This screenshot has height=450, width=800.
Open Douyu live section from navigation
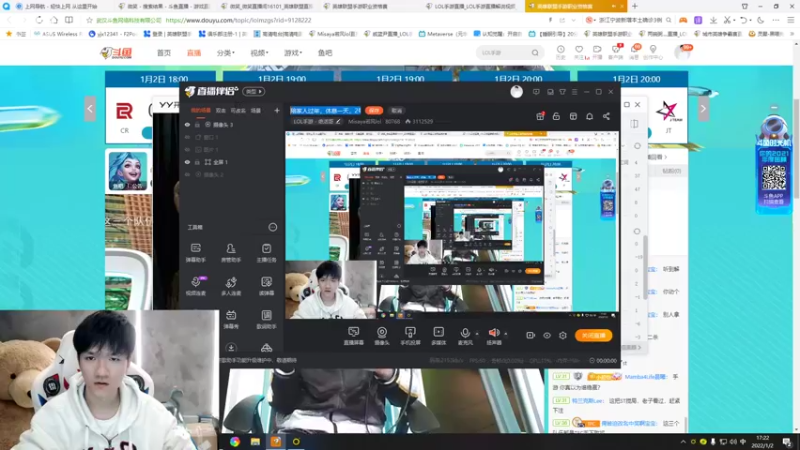click(x=194, y=53)
